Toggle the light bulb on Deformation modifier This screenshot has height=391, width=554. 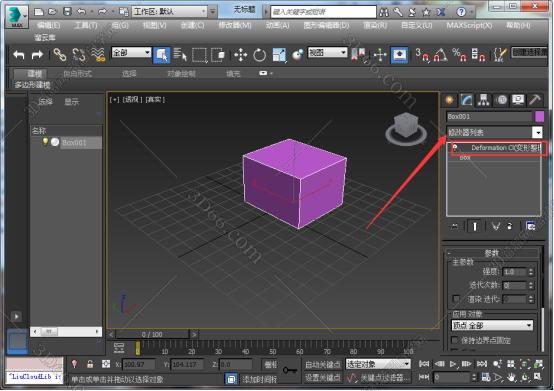tap(455, 148)
